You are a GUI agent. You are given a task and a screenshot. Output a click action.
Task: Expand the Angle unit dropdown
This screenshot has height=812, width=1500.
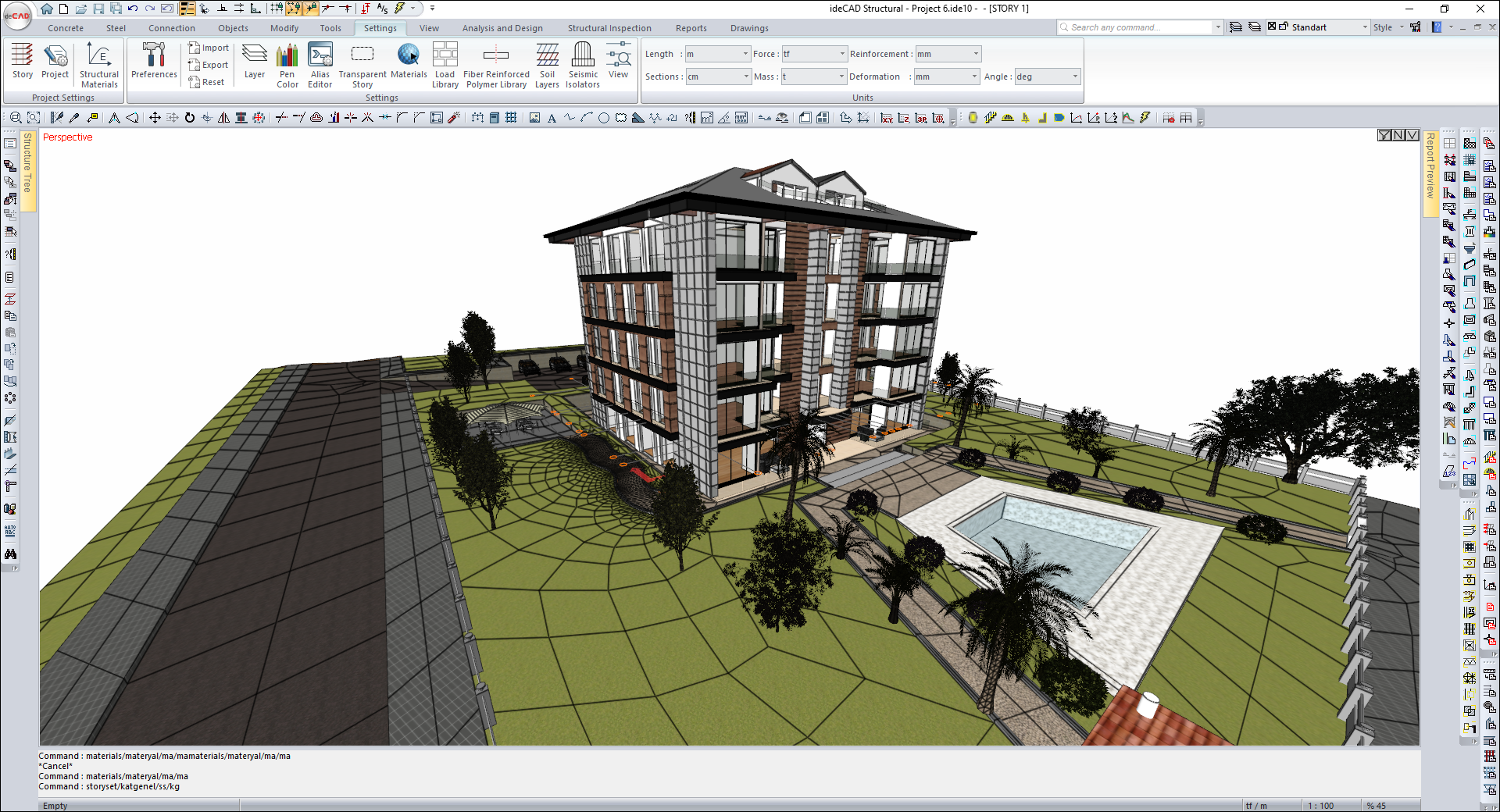1075,77
